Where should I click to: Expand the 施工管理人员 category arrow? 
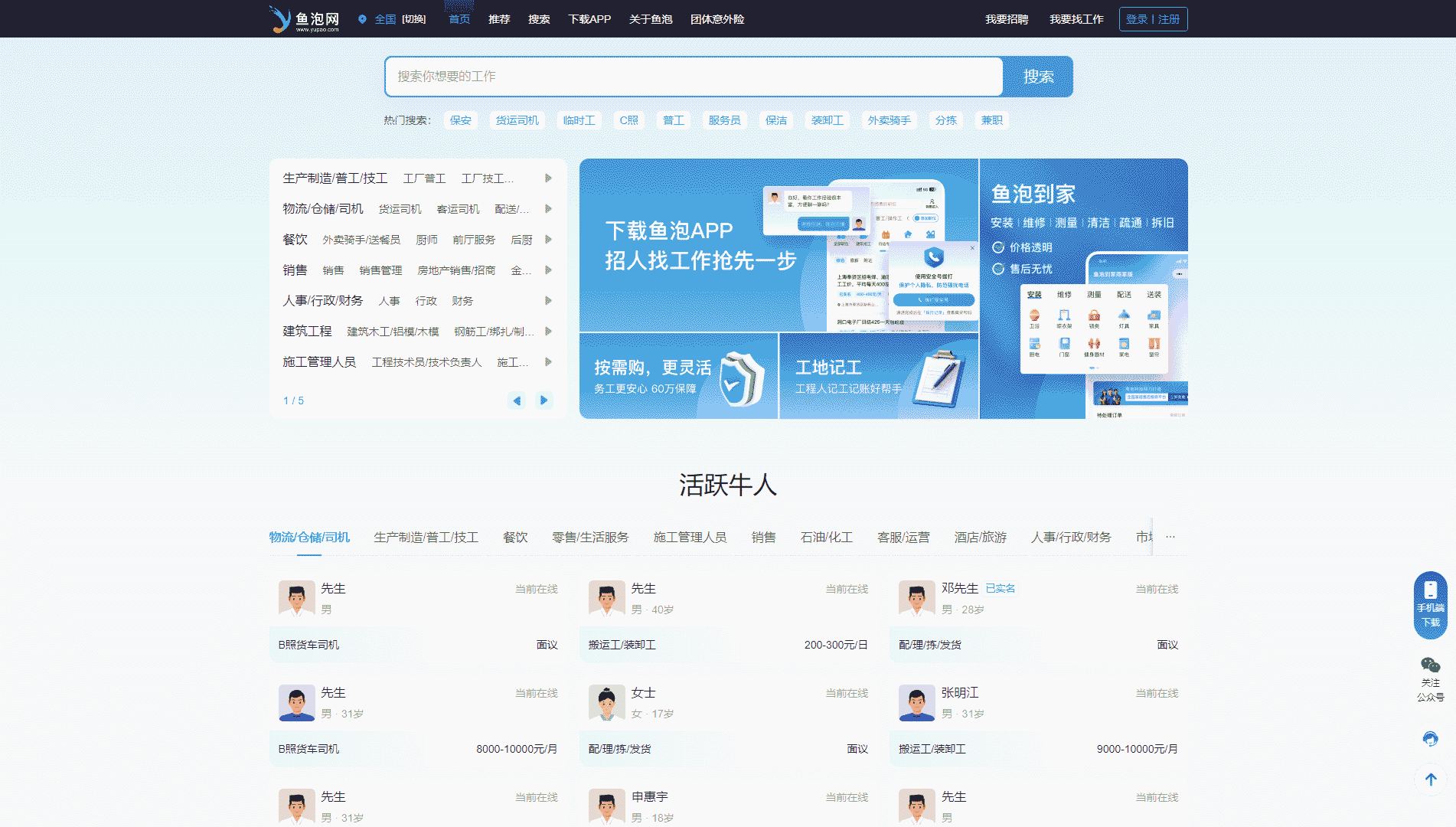[x=548, y=362]
